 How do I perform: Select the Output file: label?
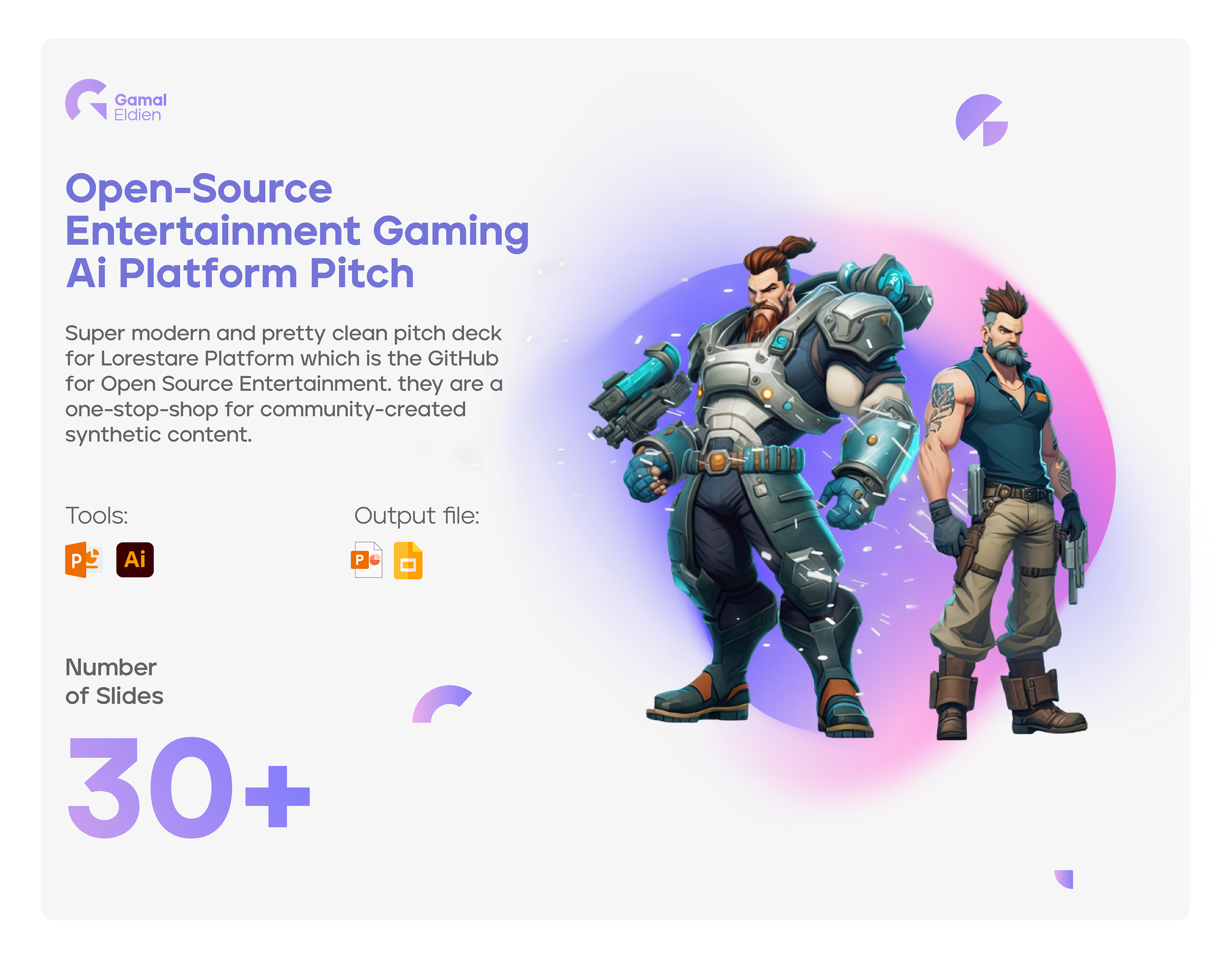pyautogui.click(x=417, y=516)
